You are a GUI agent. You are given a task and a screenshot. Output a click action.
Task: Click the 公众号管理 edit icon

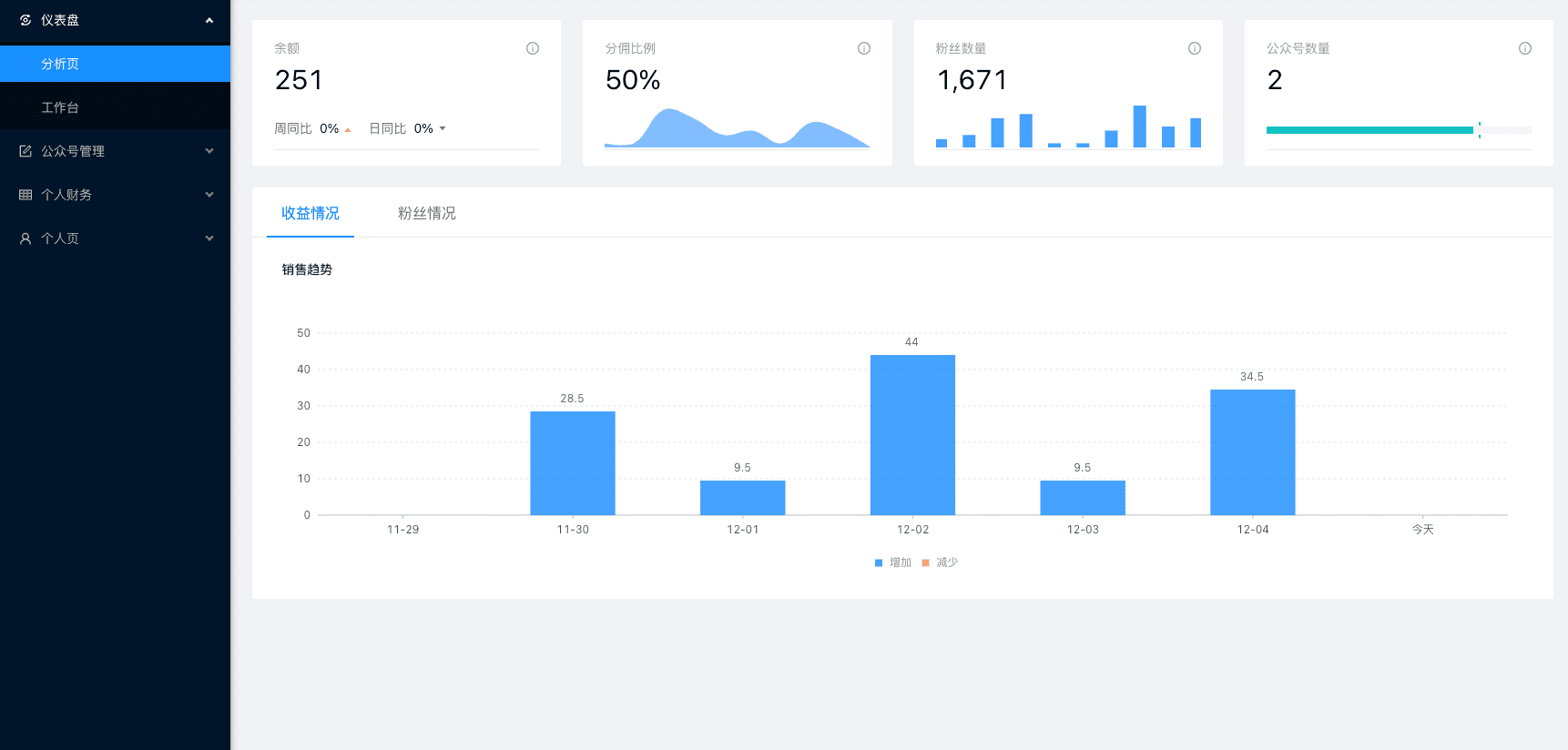25,151
